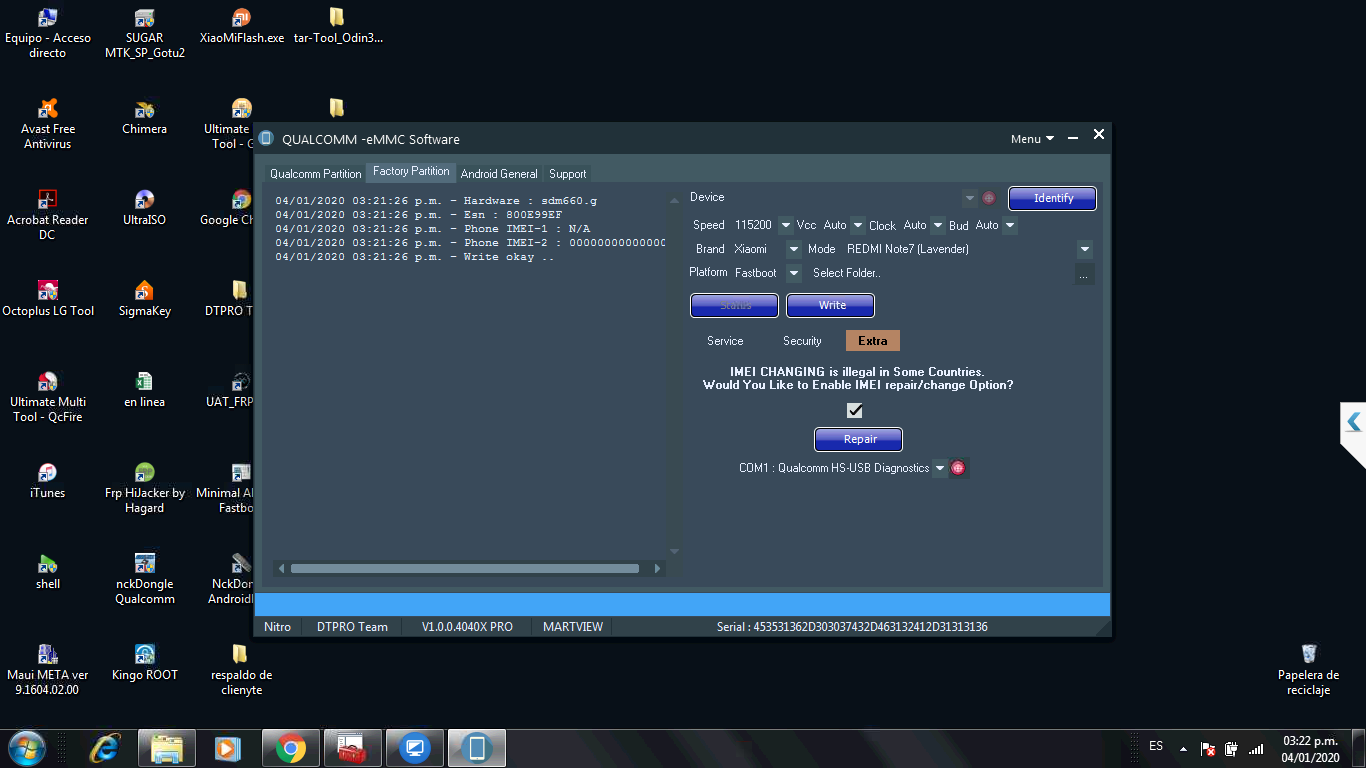Launch Kingo ROOT from the desktop
This screenshot has height=768, width=1366.
point(145,663)
